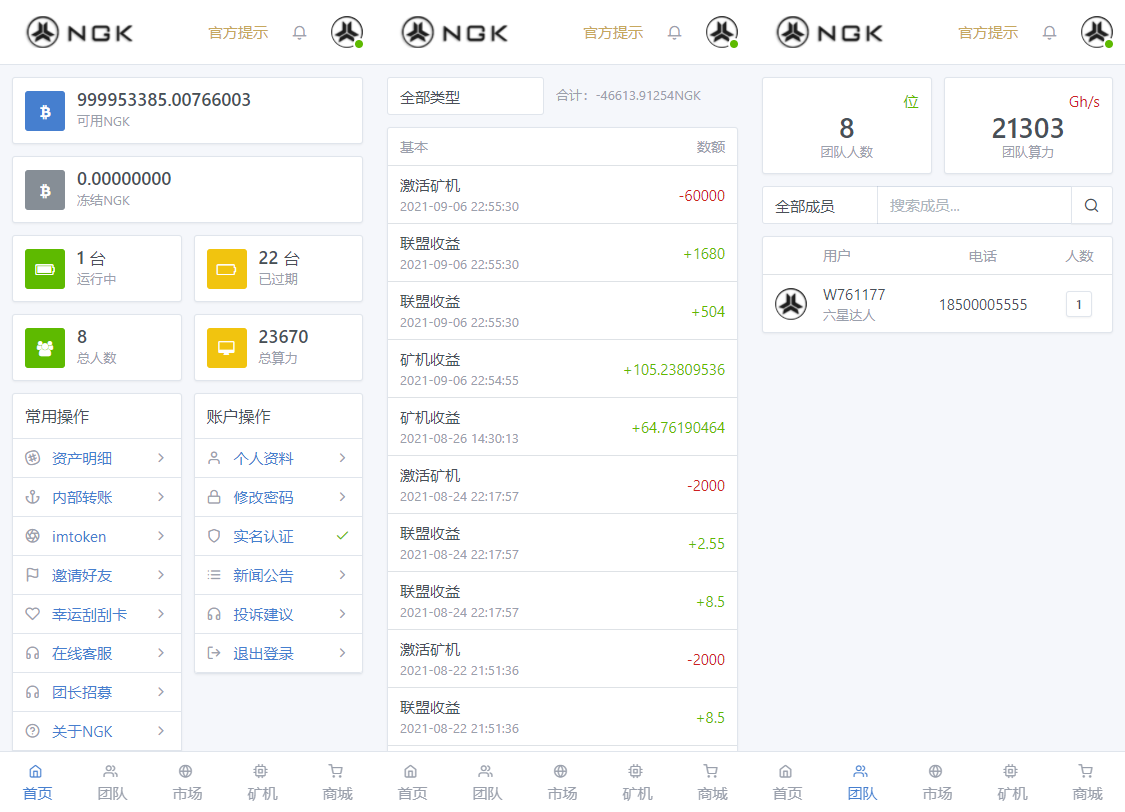Open the 团队算力 21303 Gh/s card
The image size is (1125, 812).
point(1028,126)
